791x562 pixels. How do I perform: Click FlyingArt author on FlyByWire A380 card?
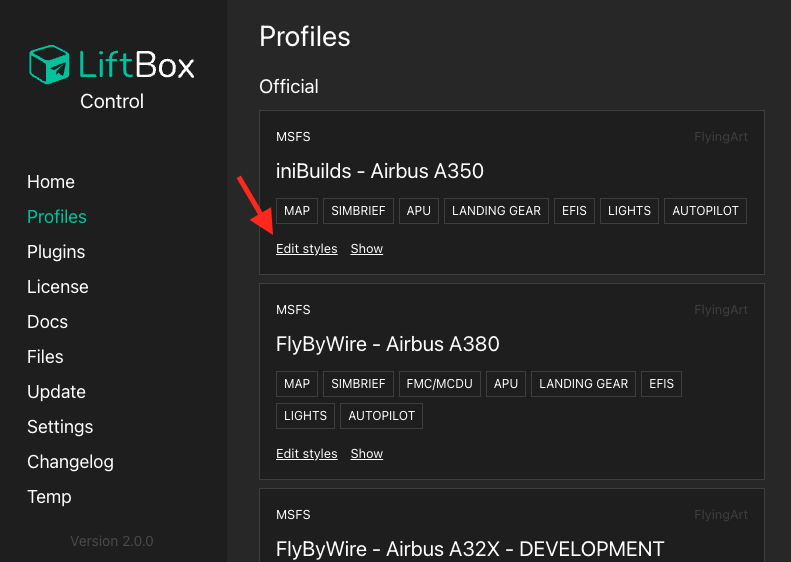(721, 310)
